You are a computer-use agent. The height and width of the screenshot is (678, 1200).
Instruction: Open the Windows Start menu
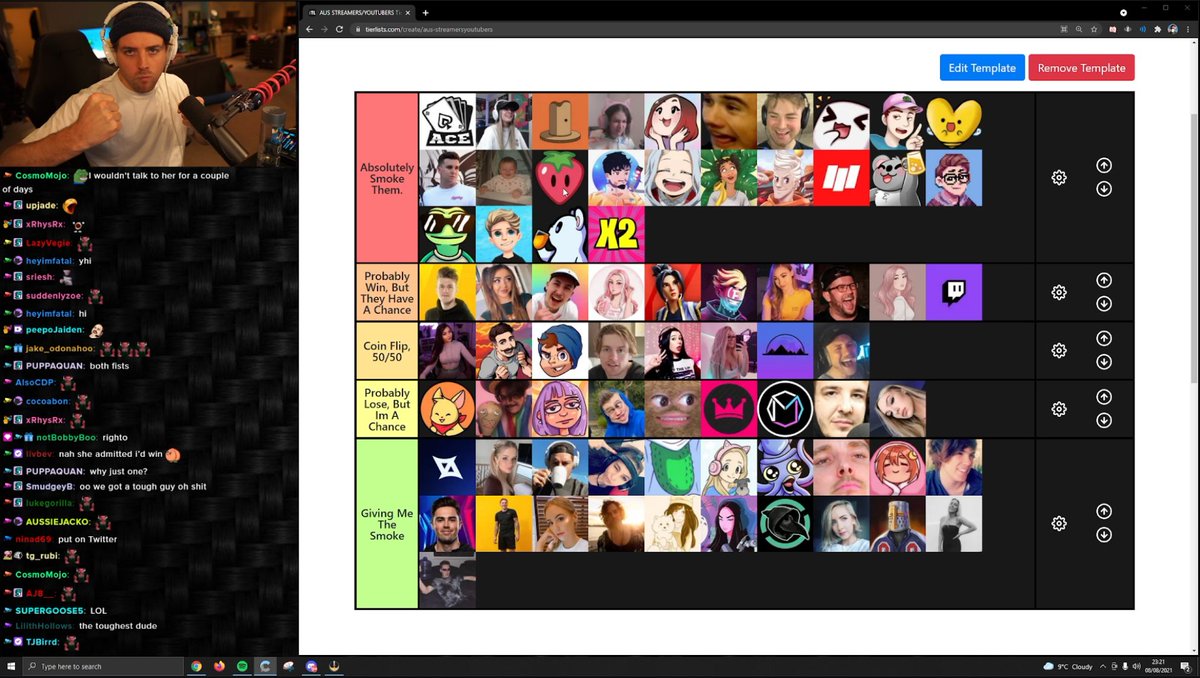(10, 666)
